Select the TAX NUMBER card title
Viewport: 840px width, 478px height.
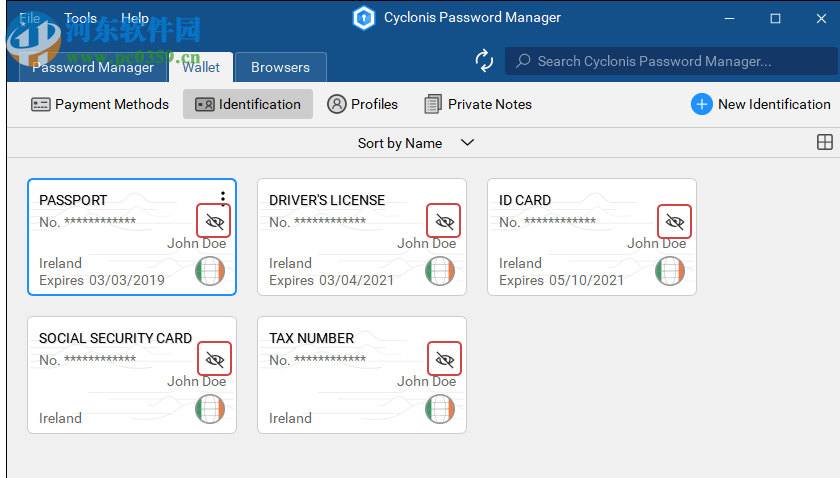click(x=311, y=338)
